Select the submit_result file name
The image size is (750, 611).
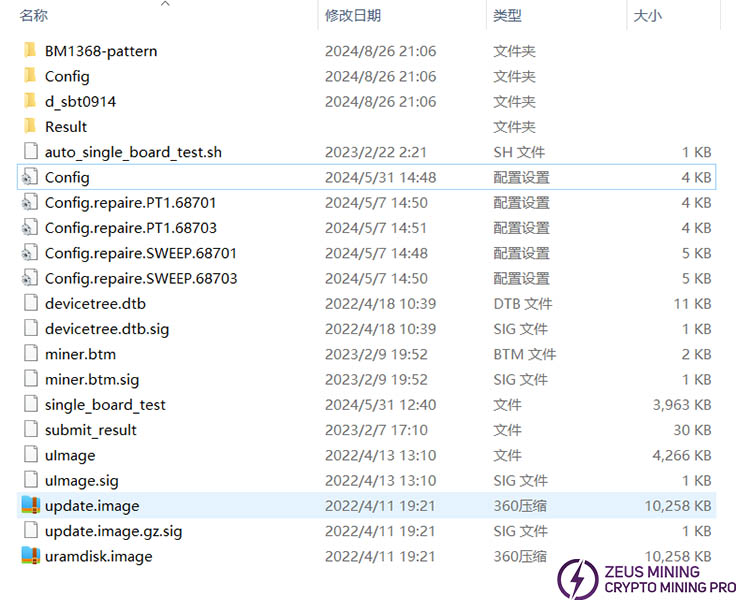tap(91, 430)
